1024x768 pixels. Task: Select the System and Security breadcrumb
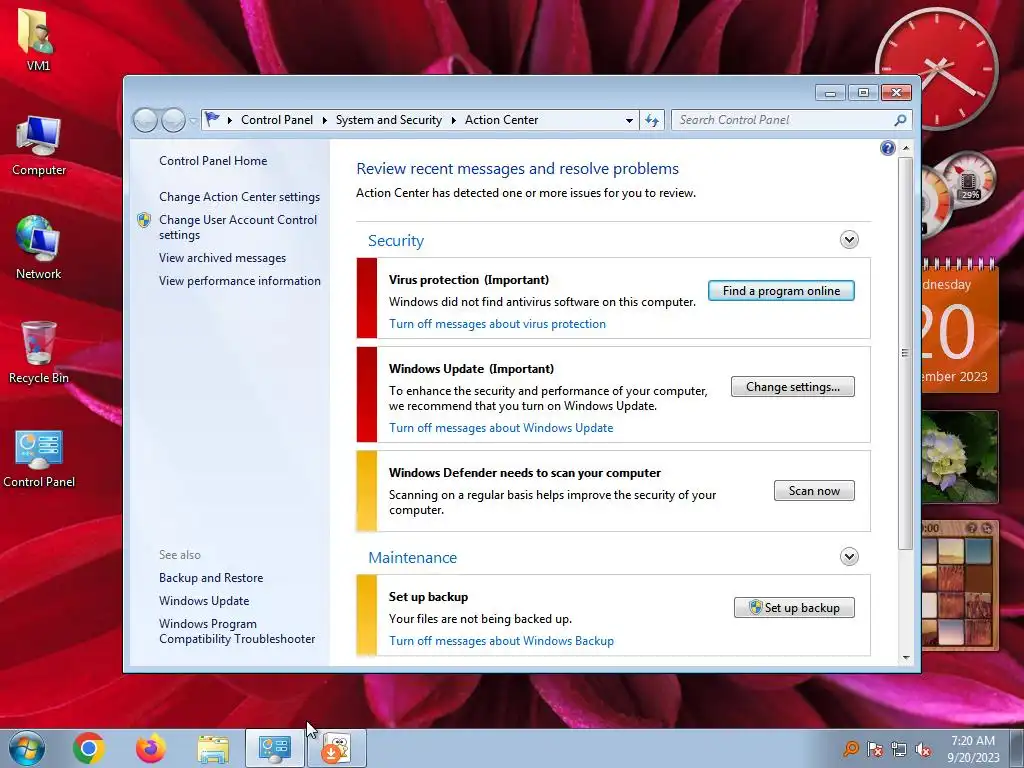coord(389,120)
